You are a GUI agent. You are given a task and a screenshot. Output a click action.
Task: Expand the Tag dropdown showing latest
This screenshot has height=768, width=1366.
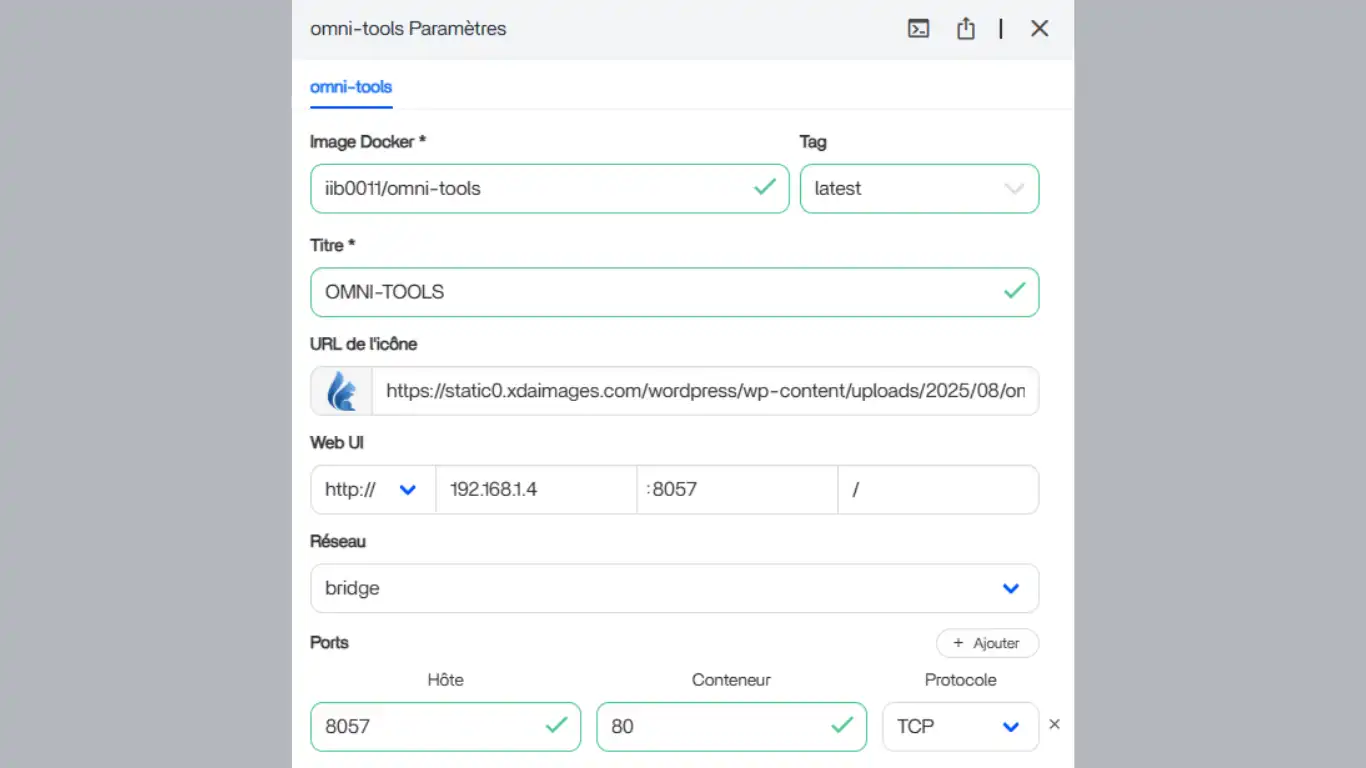coord(918,189)
